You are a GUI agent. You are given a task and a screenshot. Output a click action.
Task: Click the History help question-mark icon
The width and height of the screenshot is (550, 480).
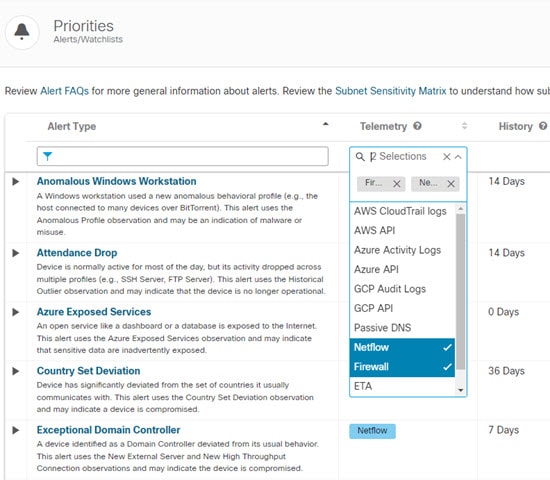[543, 126]
